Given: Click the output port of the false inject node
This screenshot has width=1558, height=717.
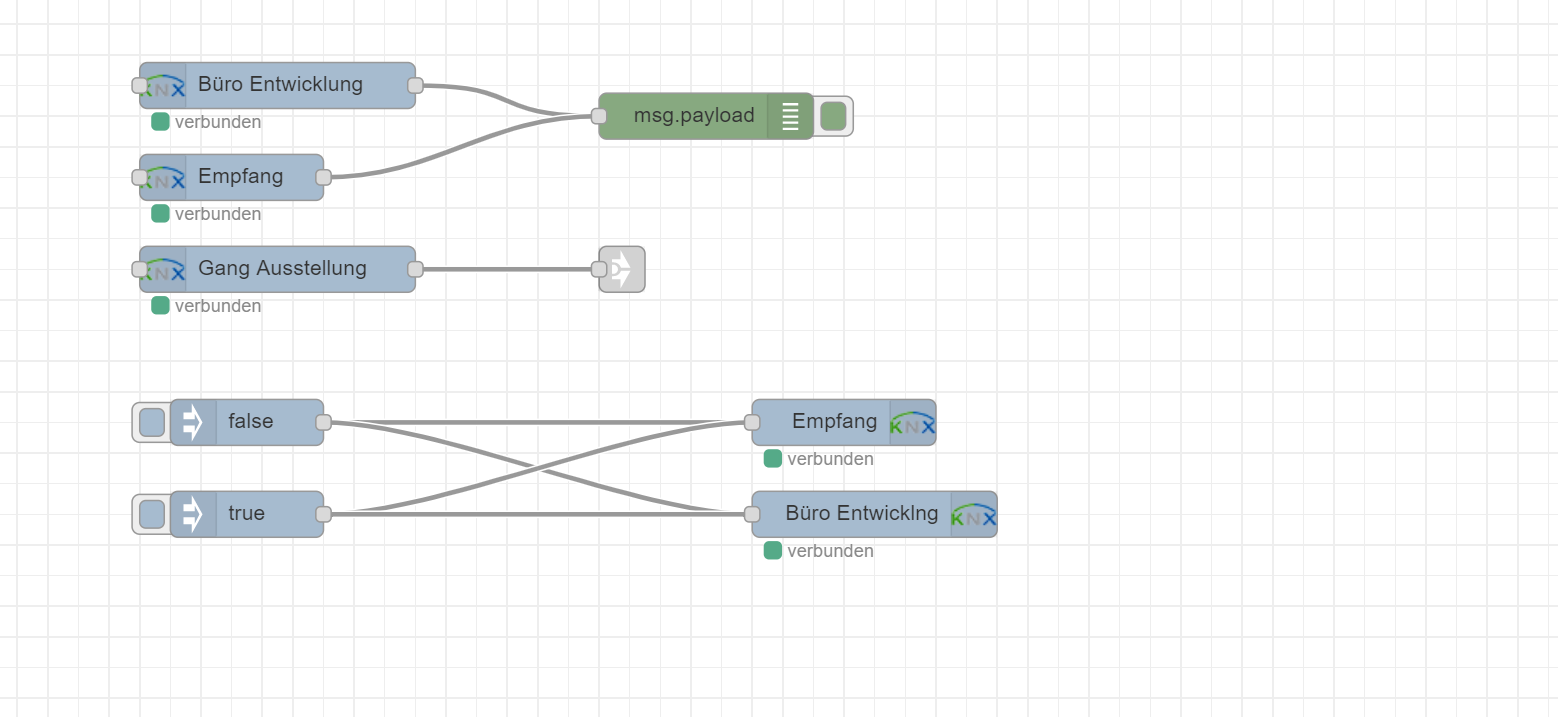Looking at the screenshot, I should click(323, 423).
